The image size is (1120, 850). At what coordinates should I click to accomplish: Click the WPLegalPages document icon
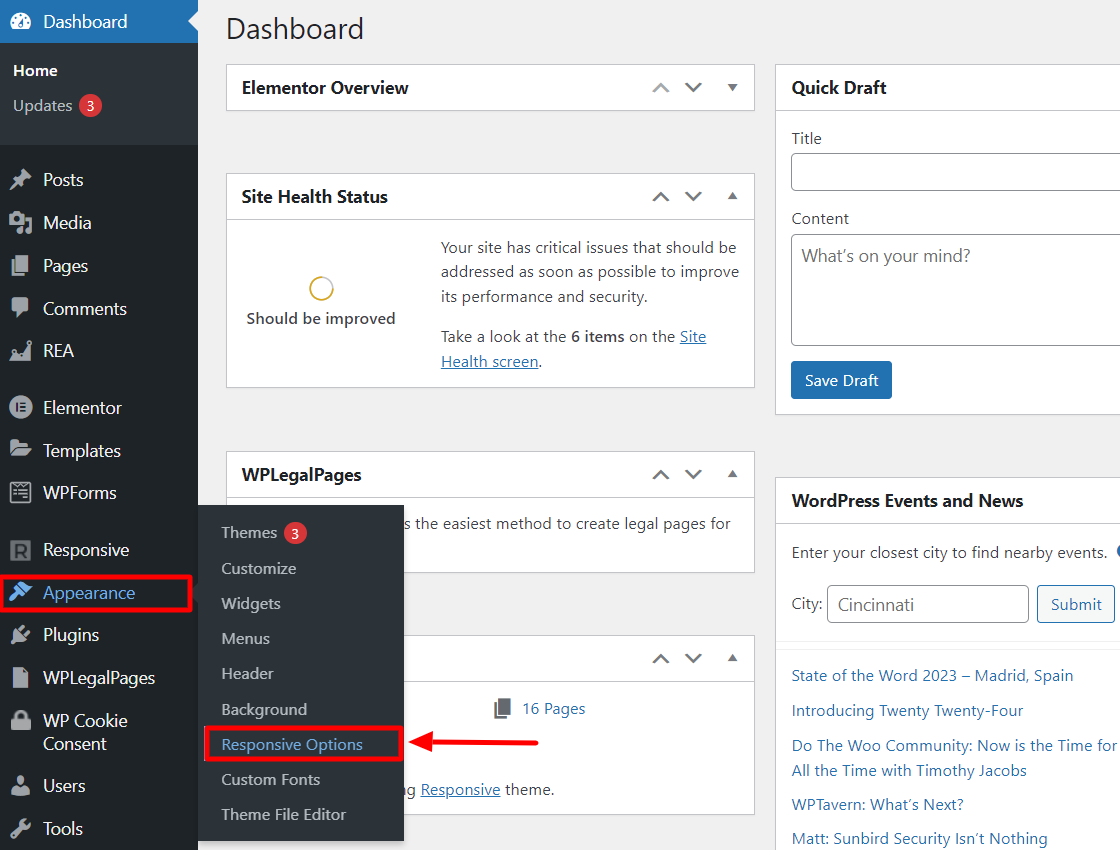pyautogui.click(x=21, y=677)
